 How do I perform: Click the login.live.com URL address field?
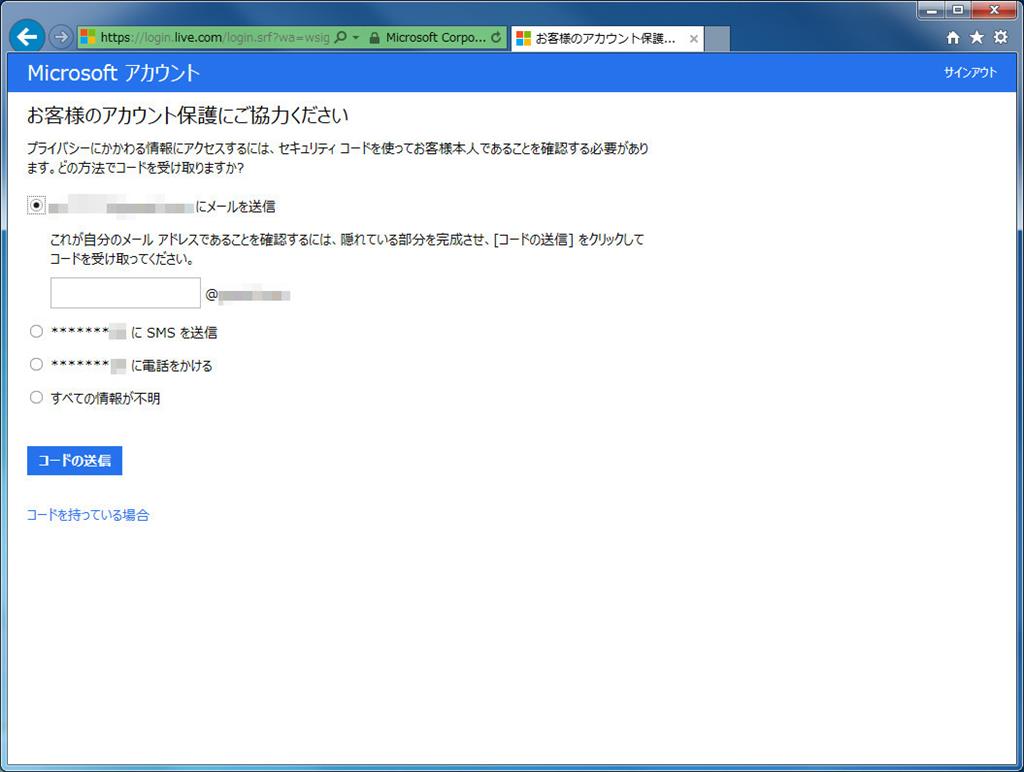point(215,37)
